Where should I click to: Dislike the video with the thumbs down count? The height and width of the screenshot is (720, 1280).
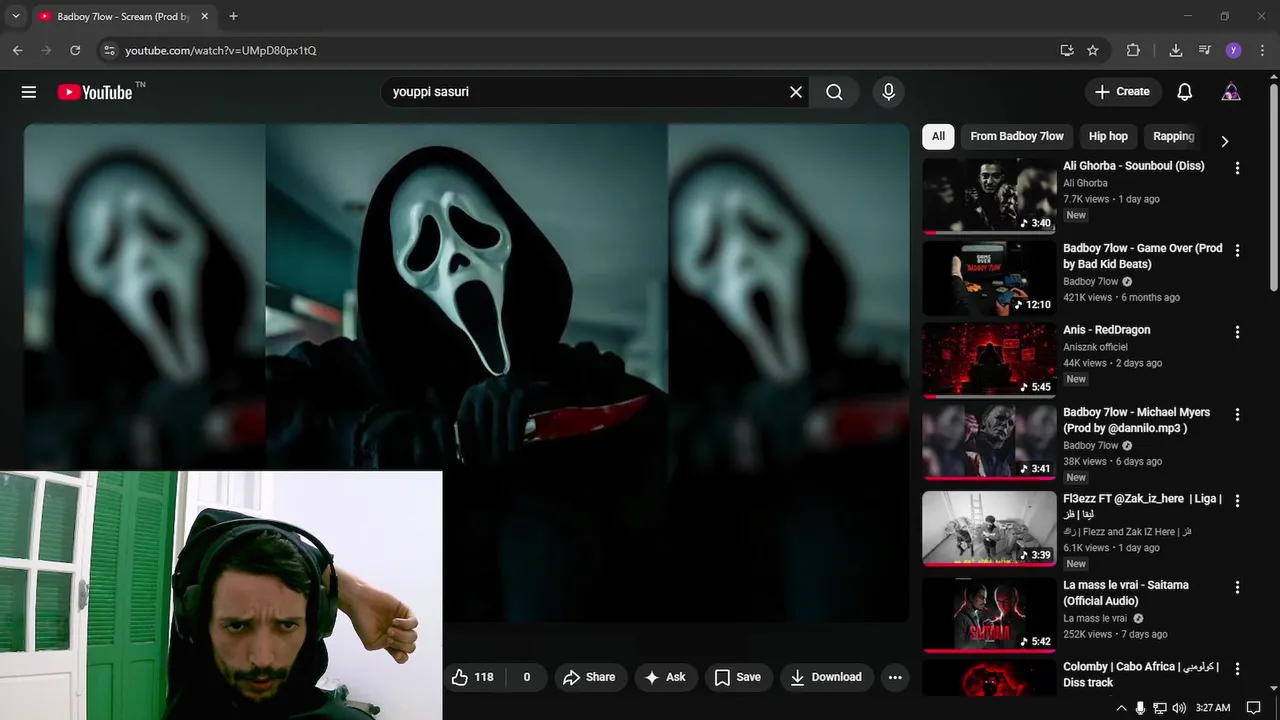pos(525,677)
